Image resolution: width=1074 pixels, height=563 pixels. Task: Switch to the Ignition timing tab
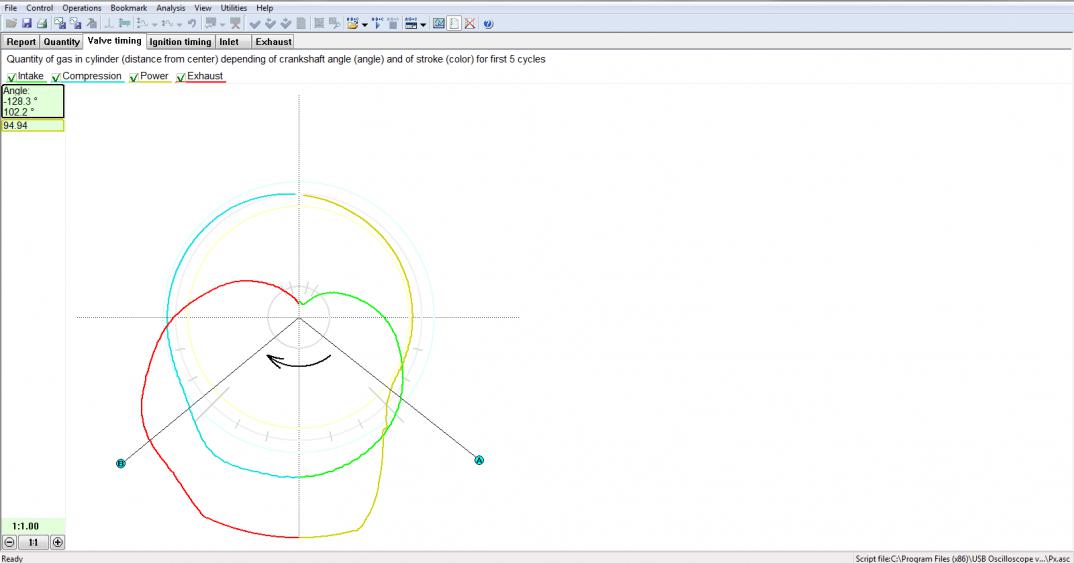coord(180,42)
